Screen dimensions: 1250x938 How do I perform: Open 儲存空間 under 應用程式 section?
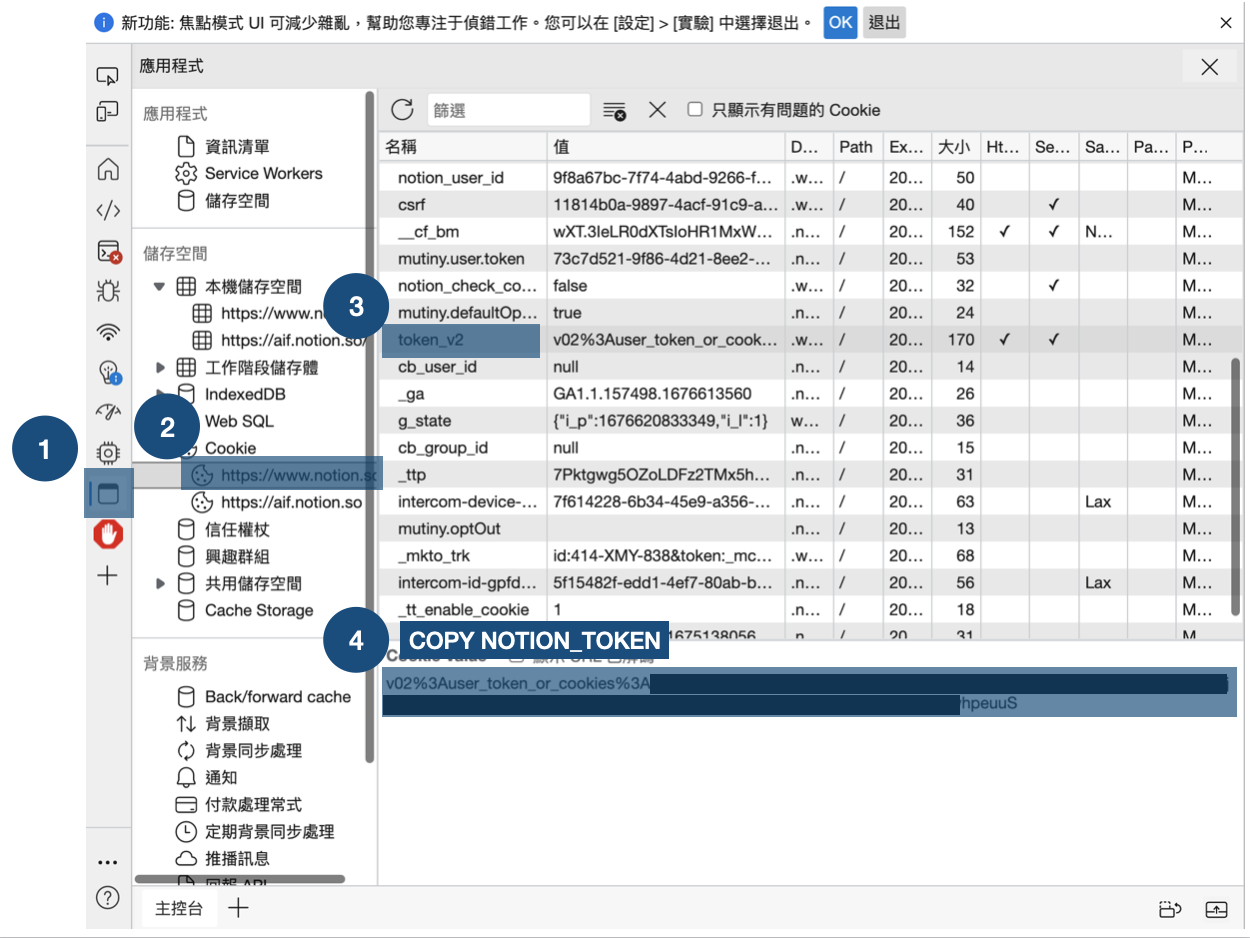click(237, 200)
